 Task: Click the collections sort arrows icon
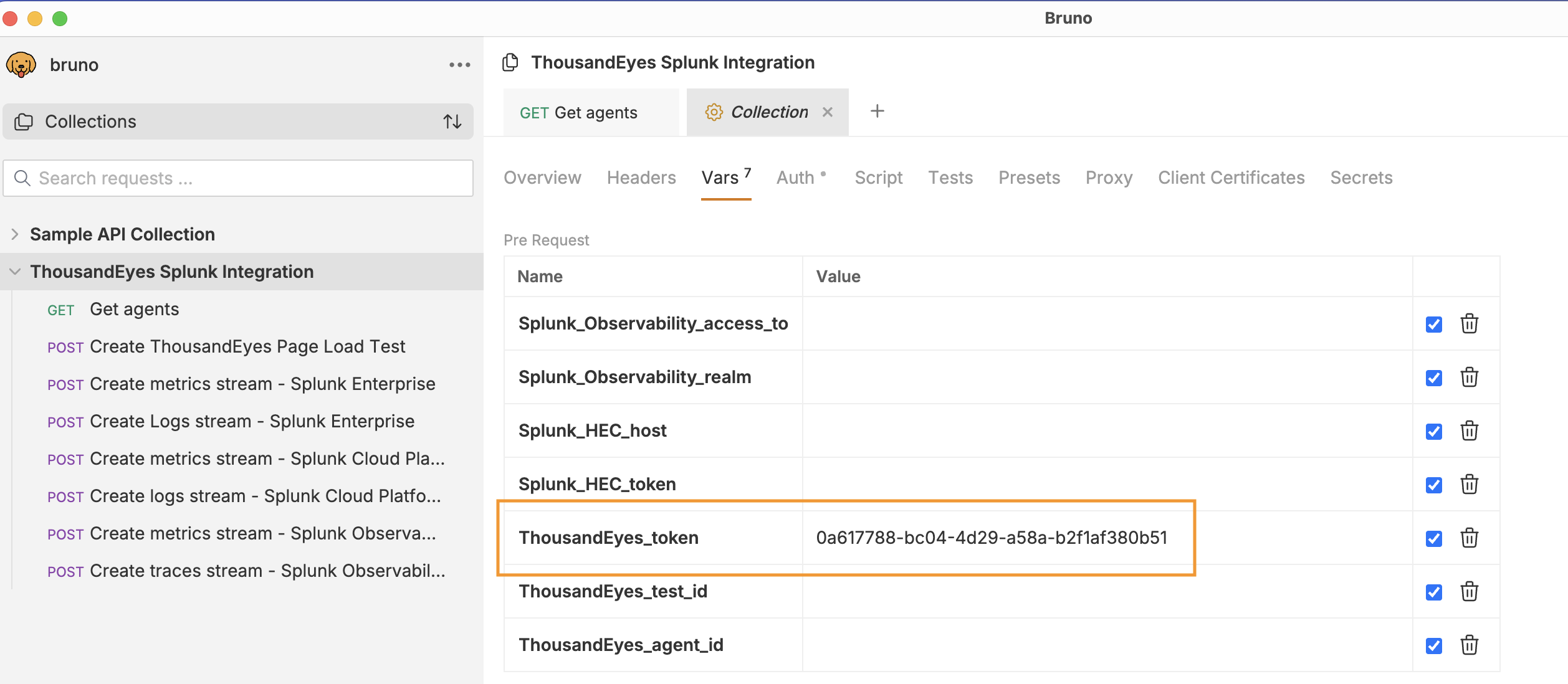click(x=452, y=121)
